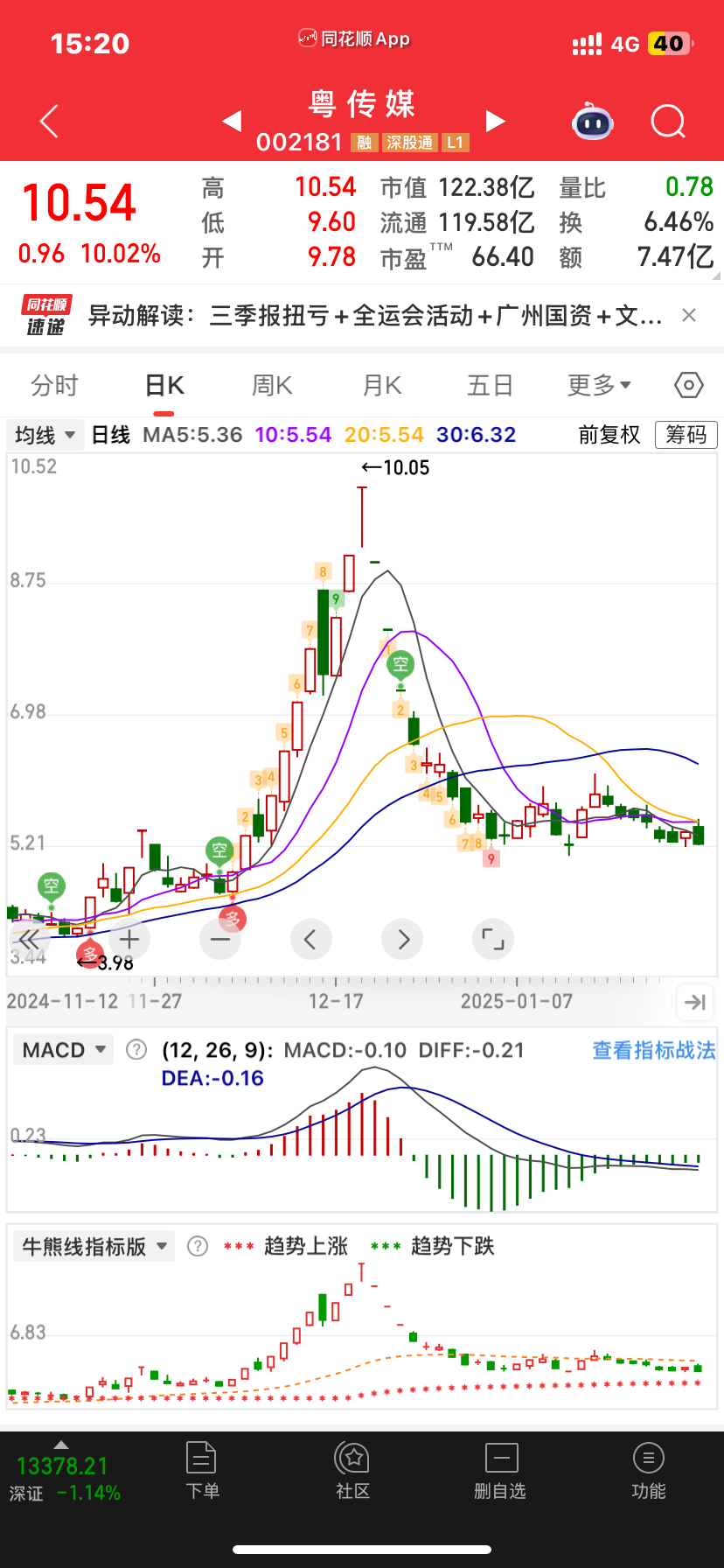The image size is (724, 1568).
Task: Dismiss the 异动解读 news banner
Action: [x=689, y=315]
